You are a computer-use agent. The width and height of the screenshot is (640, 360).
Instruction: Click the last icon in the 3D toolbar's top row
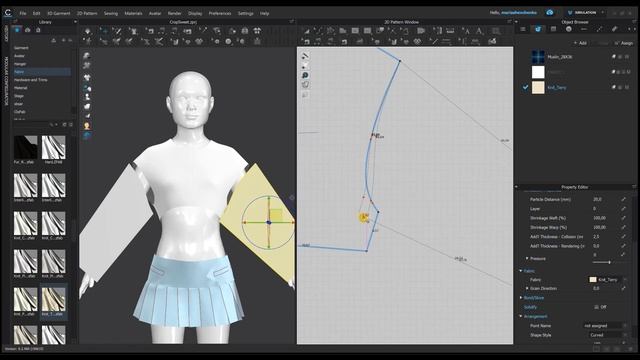[x=257, y=31]
